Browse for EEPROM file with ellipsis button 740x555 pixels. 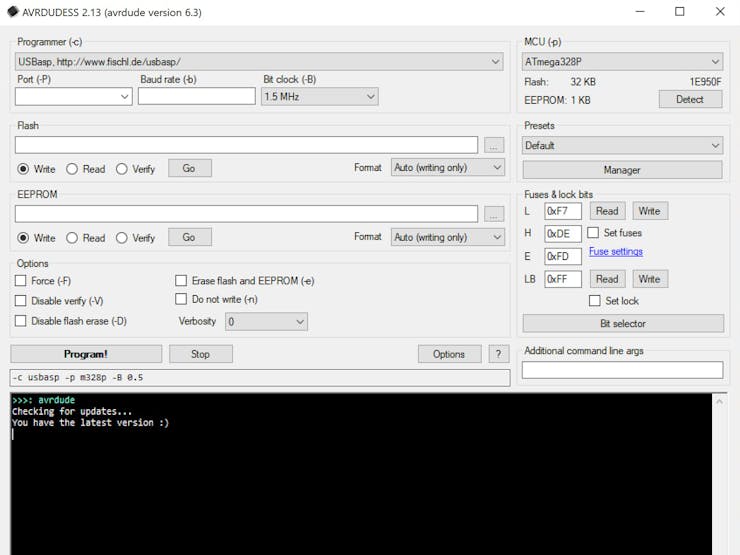tap(494, 215)
